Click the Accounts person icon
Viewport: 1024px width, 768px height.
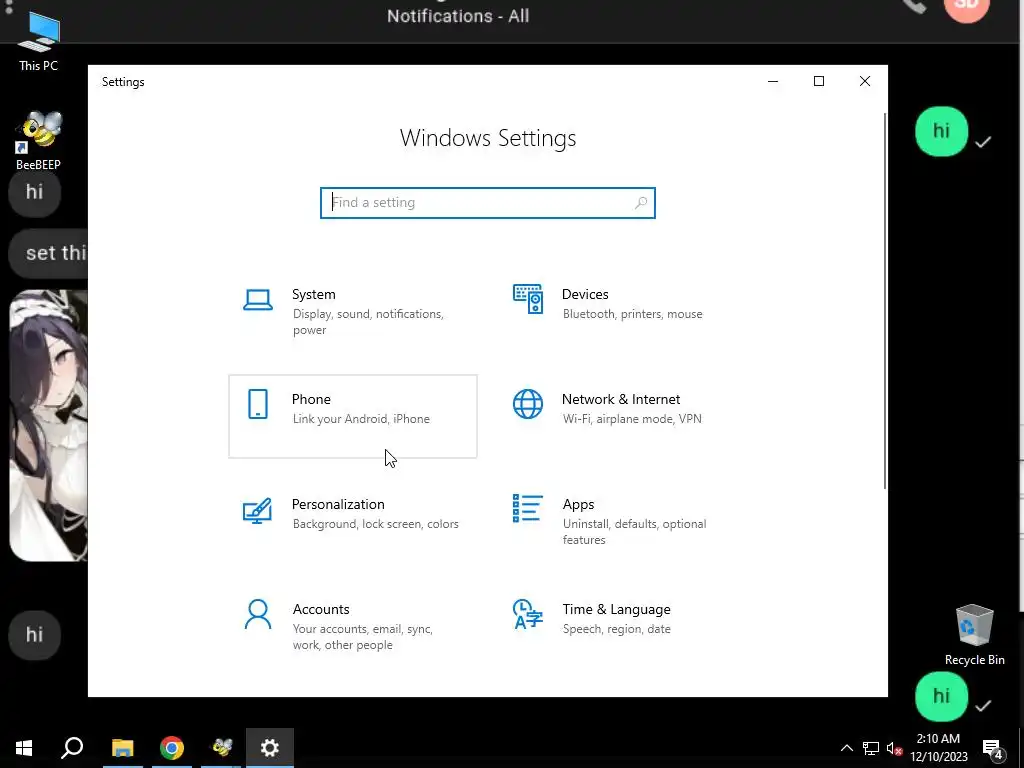258,614
